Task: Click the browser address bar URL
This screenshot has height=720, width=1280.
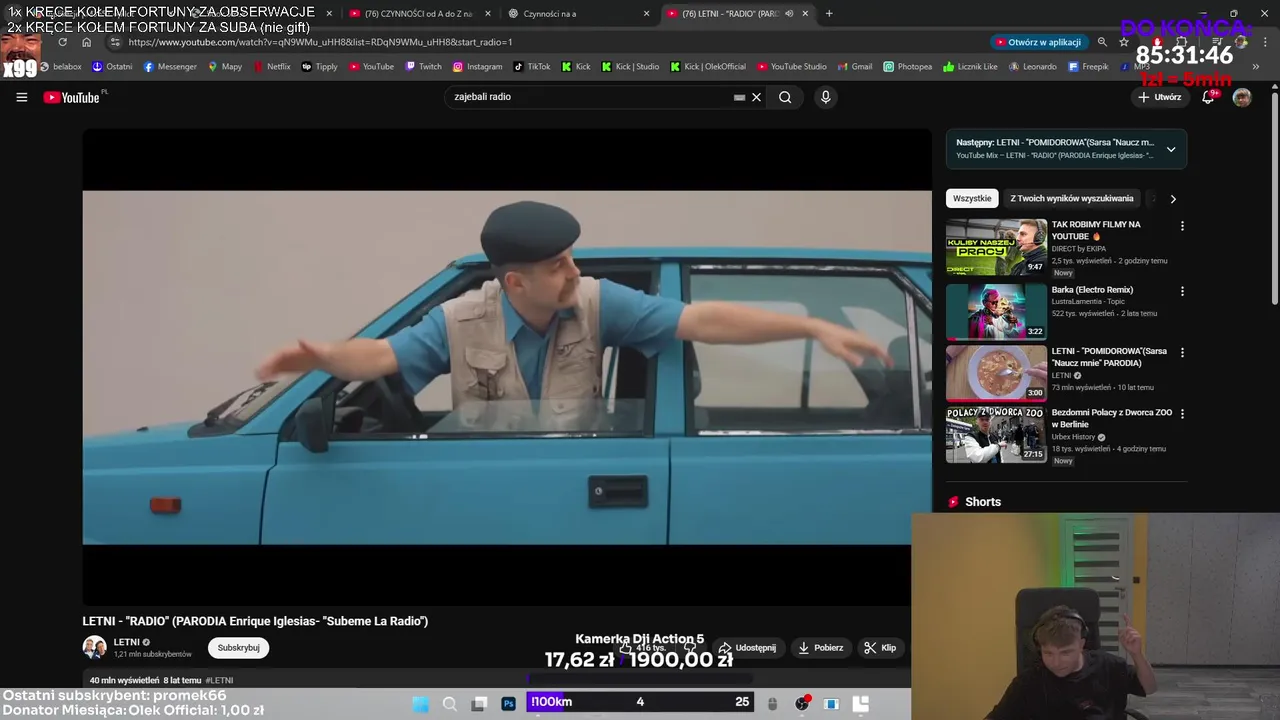Action: 320,42
